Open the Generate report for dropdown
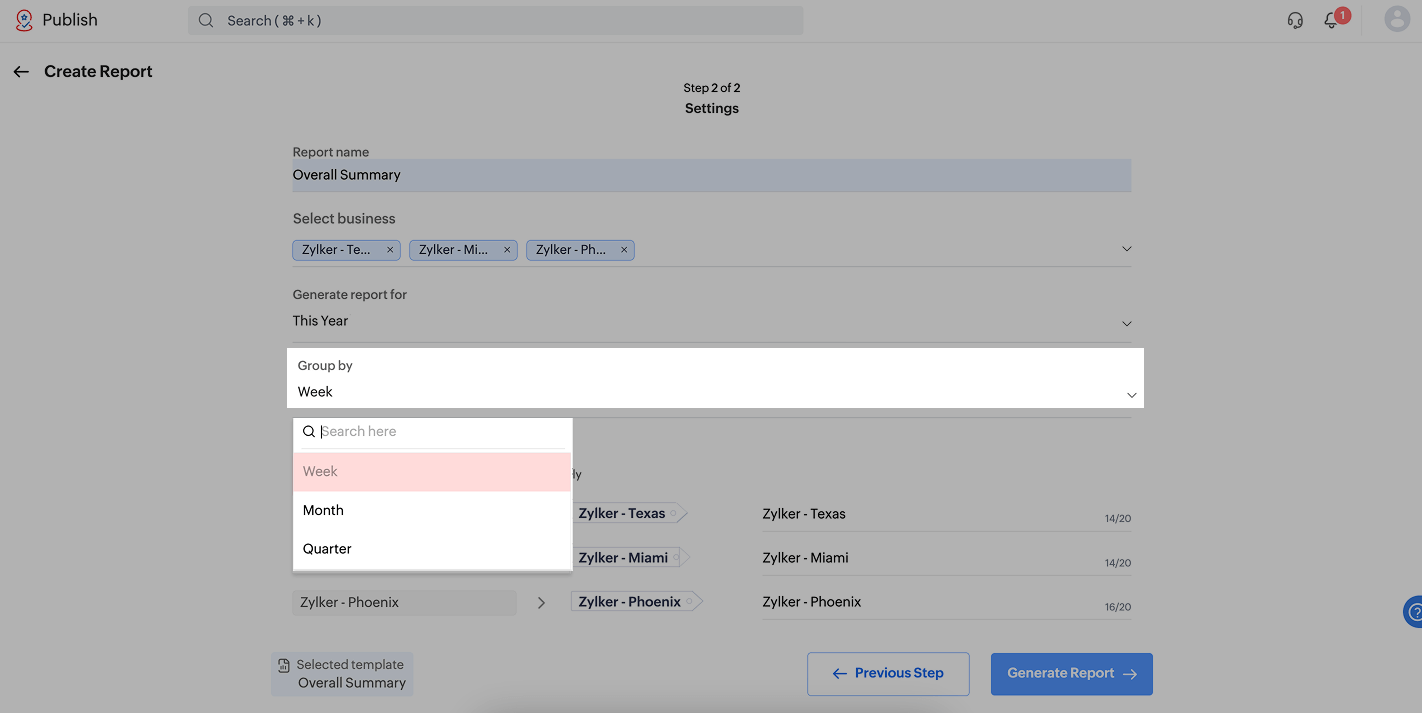This screenshot has width=1422, height=713. (x=1127, y=323)
